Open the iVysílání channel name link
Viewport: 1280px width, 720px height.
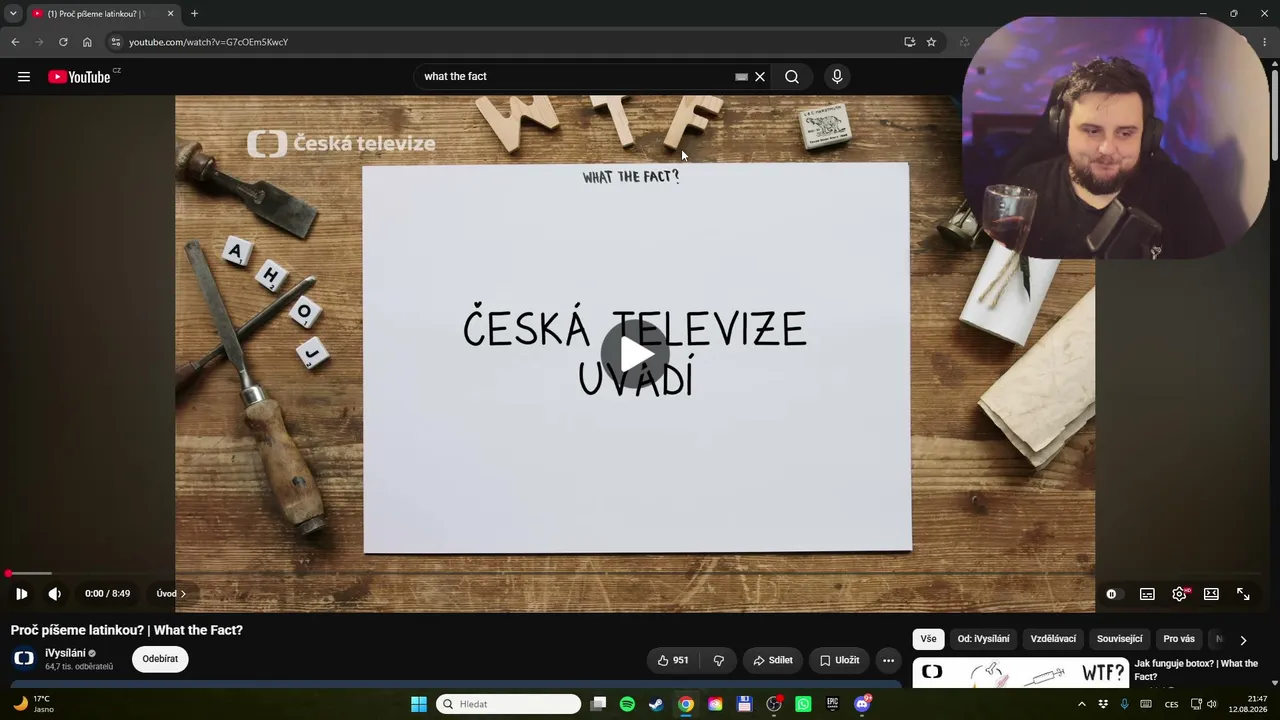coord(65,653)
